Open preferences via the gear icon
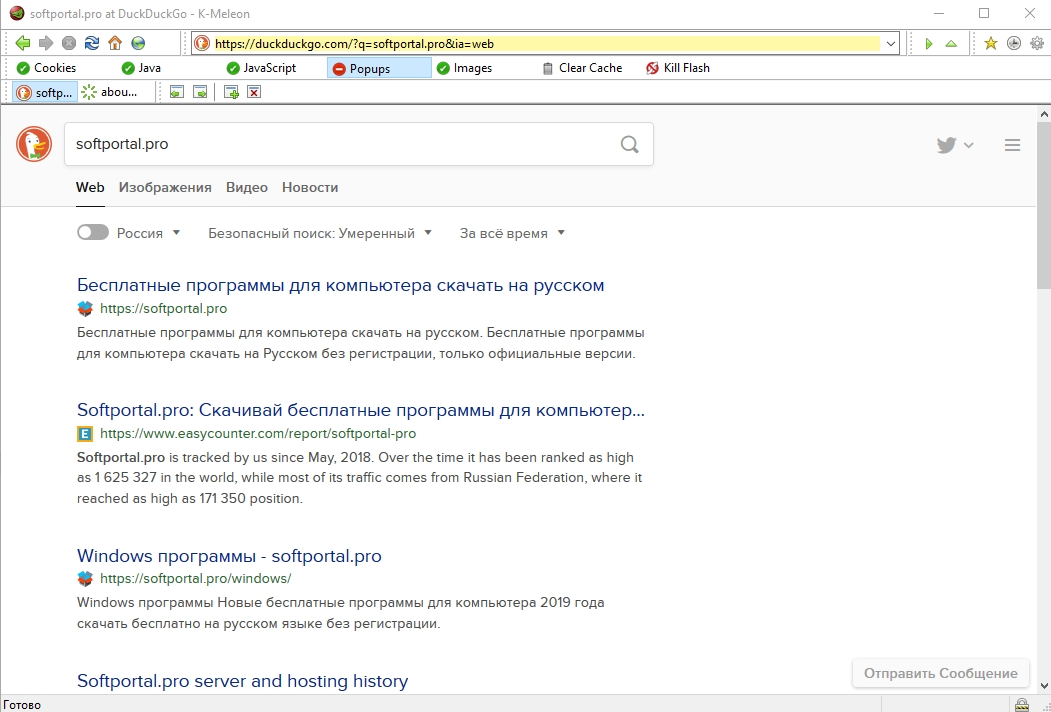Image resolution: width=1051 pixels, height=712 pixels. 1036,43
